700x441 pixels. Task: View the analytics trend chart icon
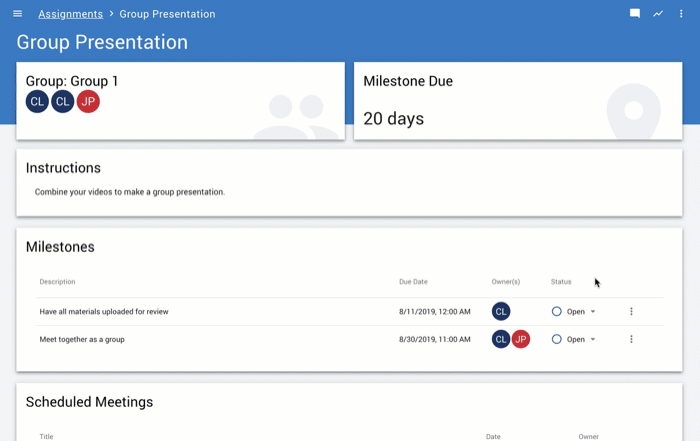pos(658,14)
